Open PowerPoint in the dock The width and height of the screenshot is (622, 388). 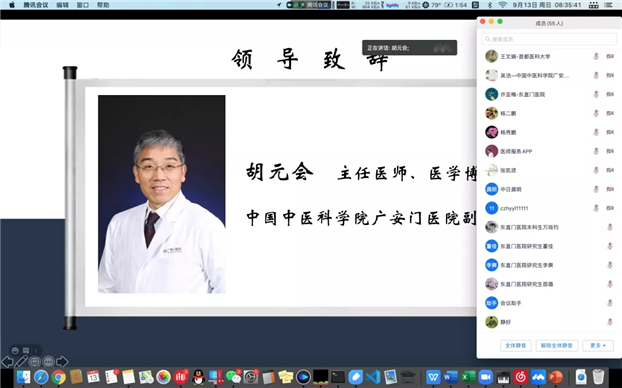[x=556, y=376]
